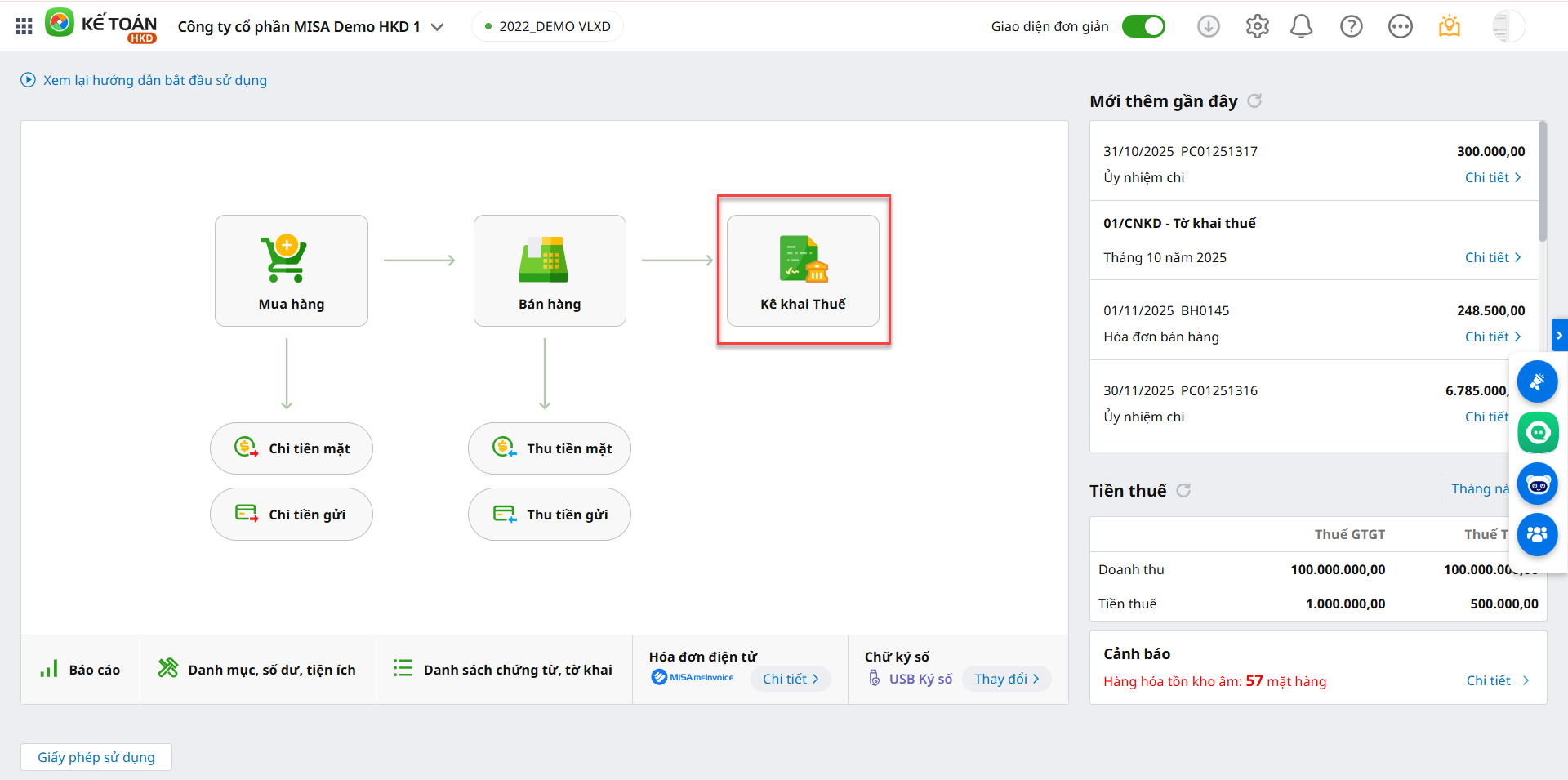Open the notifications bell
The image size is (1568, 780).
1301,26
